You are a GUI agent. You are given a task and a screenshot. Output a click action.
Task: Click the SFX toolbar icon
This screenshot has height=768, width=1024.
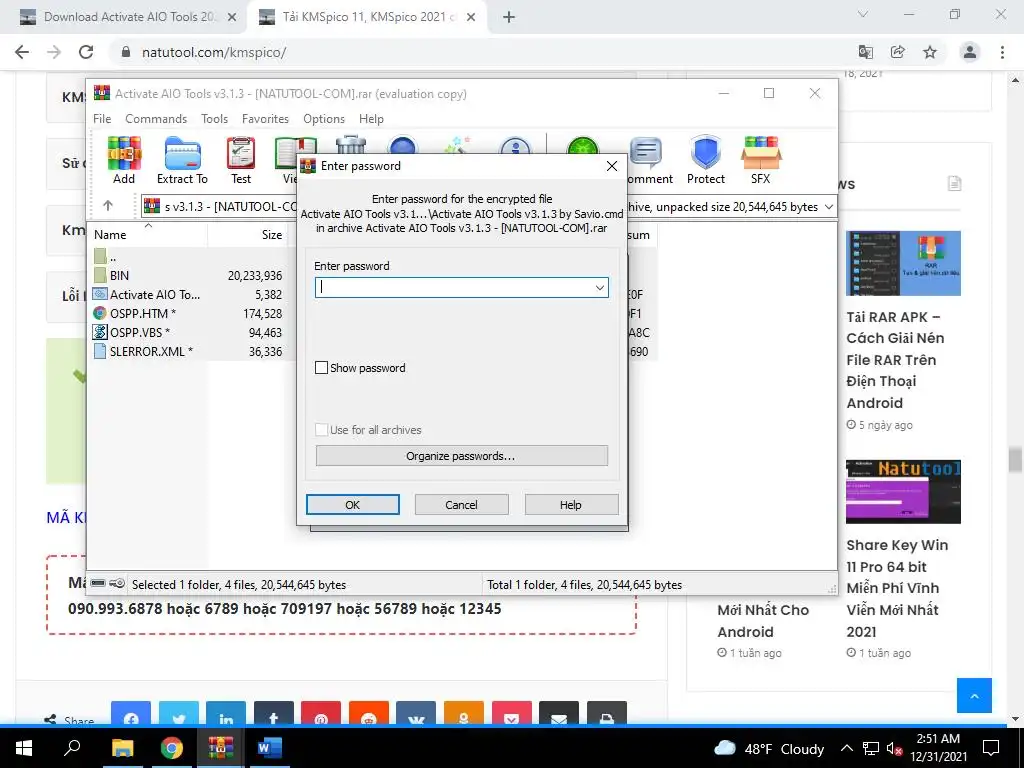[x=761, y=161]
